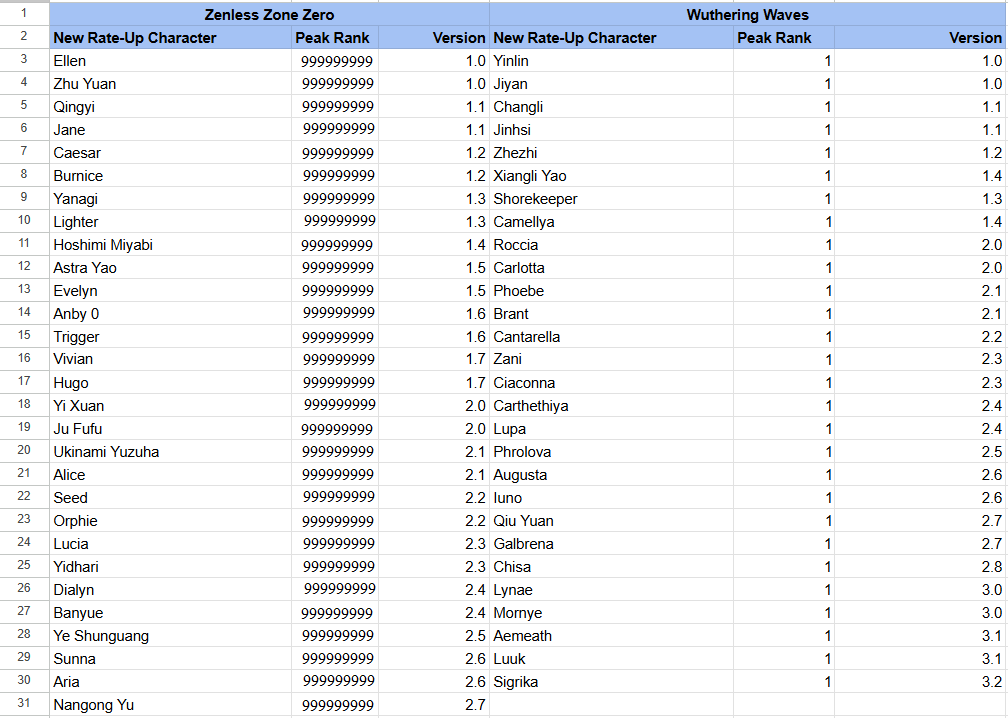Select cell containing Mornye
This screenshot has width=1008, height=718.
[611, 613]
